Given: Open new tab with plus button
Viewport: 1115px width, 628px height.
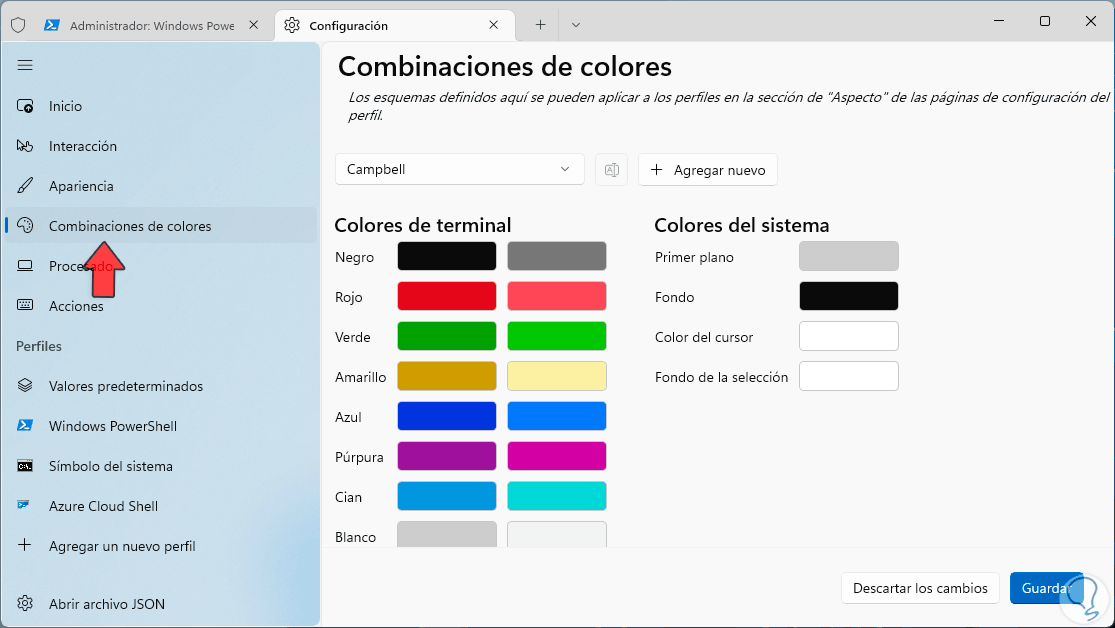Looking at the screenshot, I should [540, 25].
